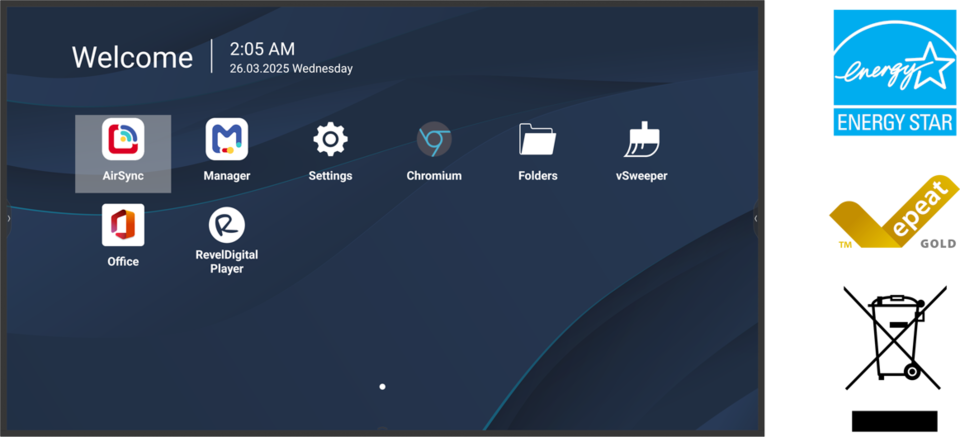The image size is (960, 437).
Task: Open the Folders file manager
Action: [x=537, y=140]
